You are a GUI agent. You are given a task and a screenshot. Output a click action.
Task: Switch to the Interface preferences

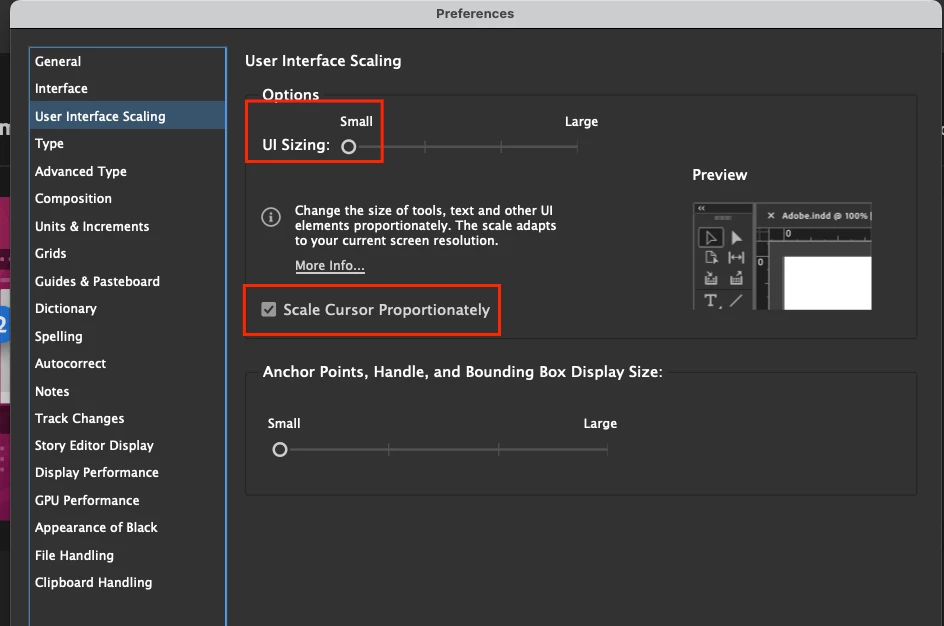point(61,88)
